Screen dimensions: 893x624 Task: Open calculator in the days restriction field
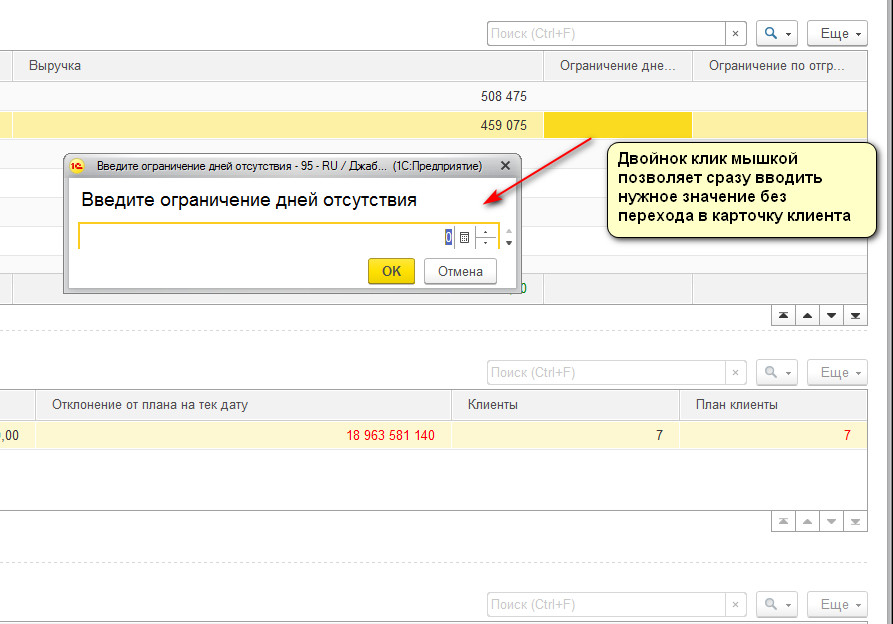(x=464, y=238)
